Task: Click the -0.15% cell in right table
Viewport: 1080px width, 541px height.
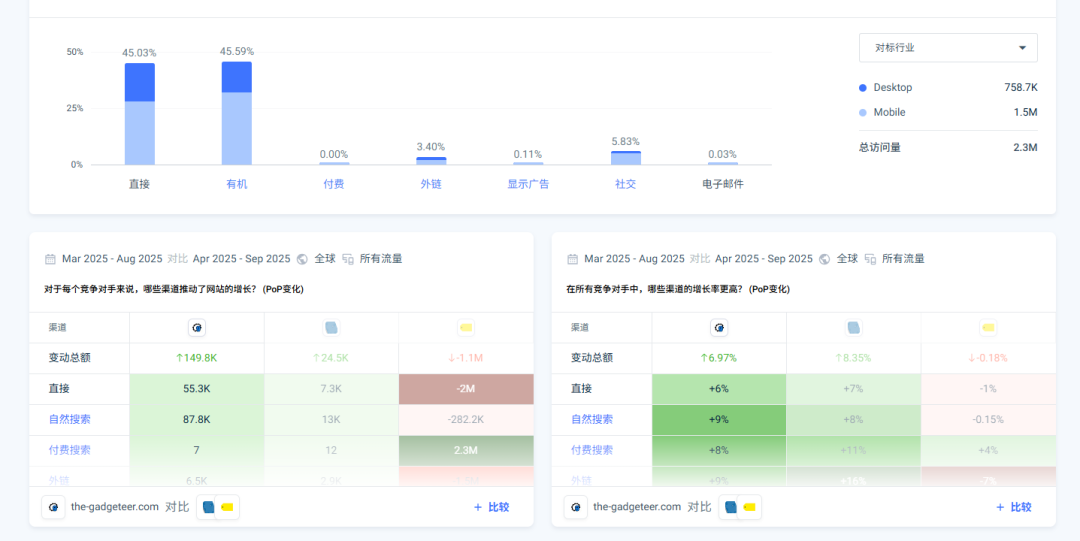Action: pyautogui.click(x=988, y=420)
